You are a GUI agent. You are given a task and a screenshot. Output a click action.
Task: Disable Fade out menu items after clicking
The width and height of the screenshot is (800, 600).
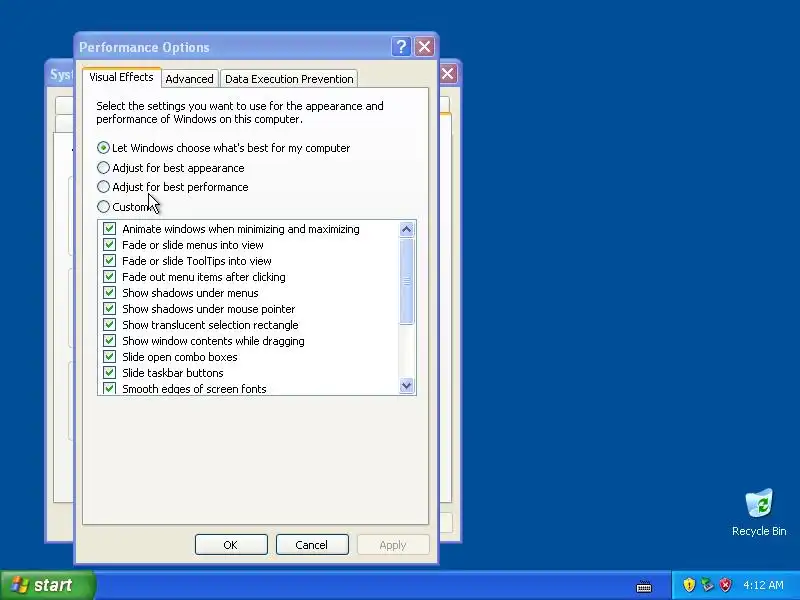click(109, 277)
